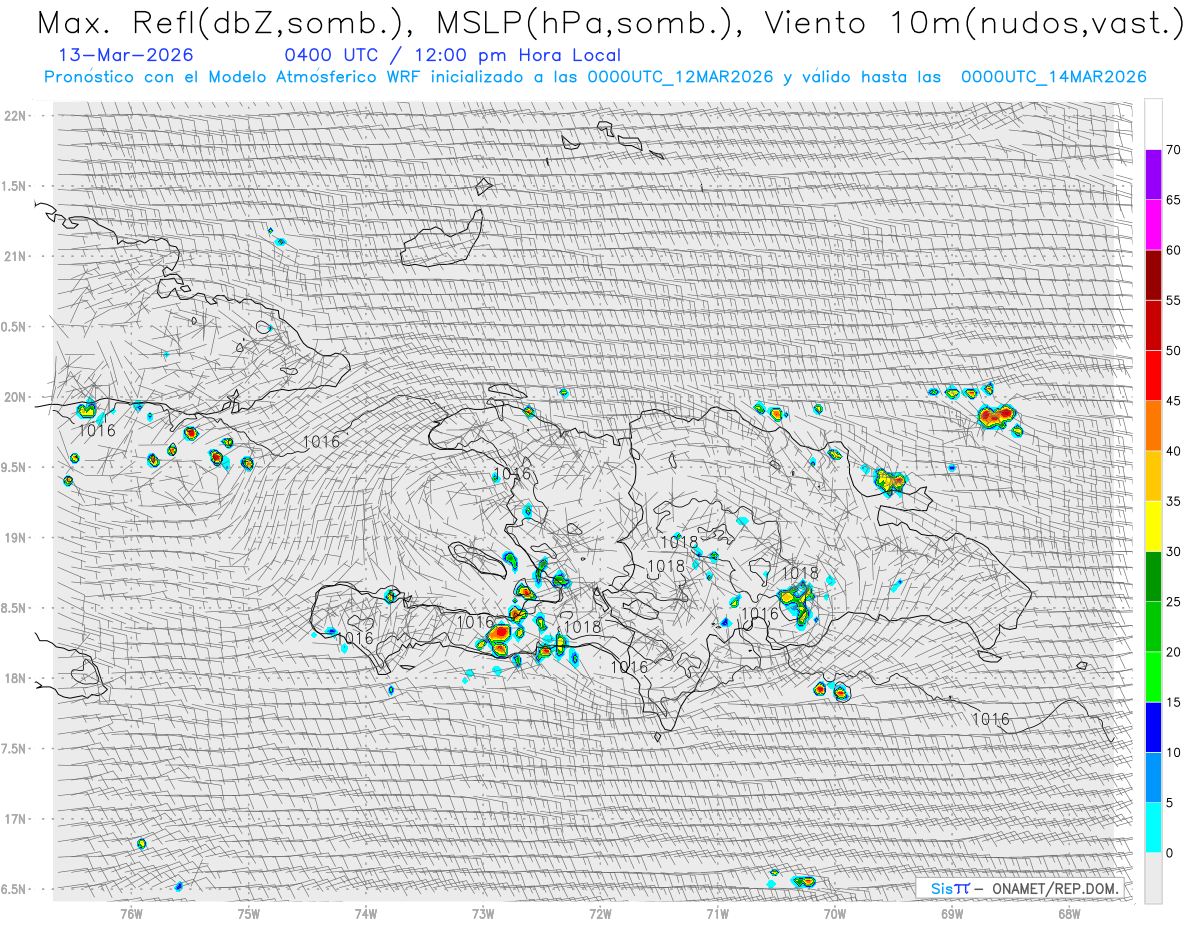
Task: Click the '69W' longitude label
Action: 952,912
